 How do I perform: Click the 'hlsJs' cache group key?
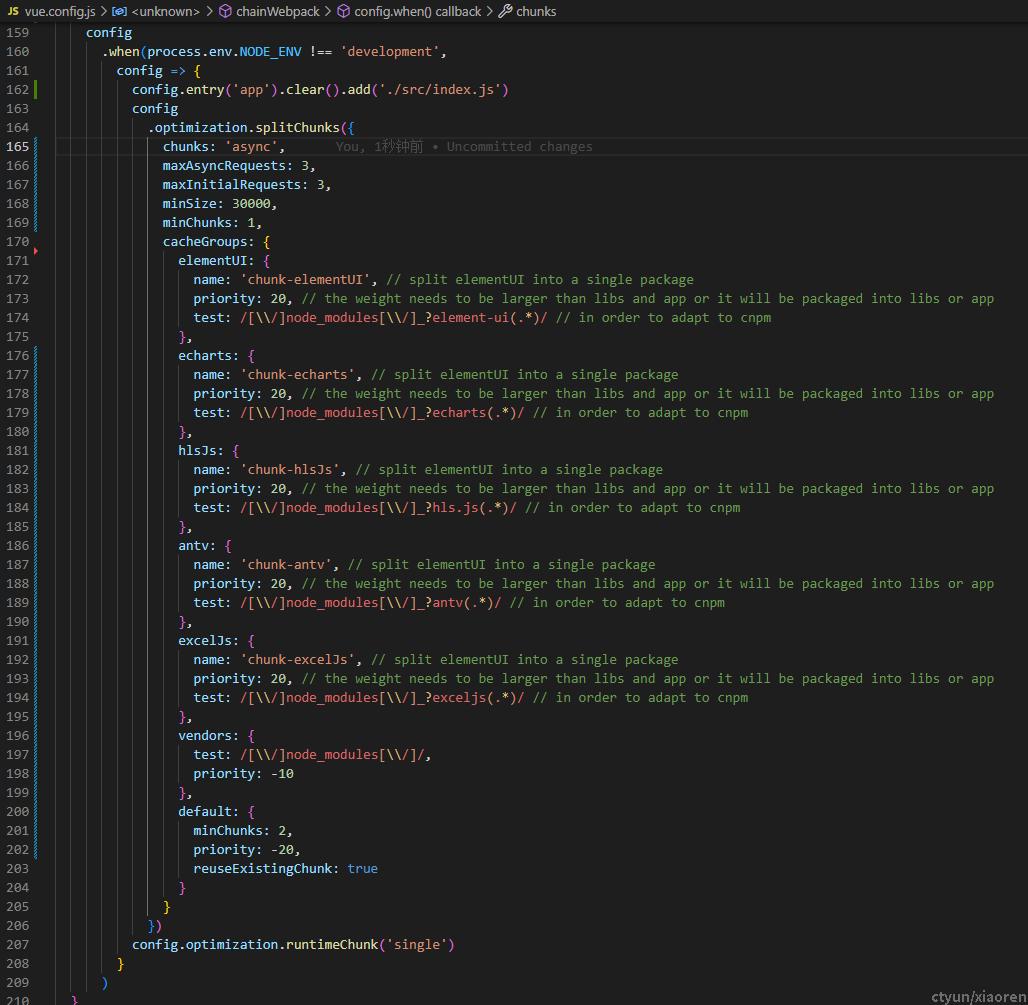pyautogui.click(x=197, y=450)
